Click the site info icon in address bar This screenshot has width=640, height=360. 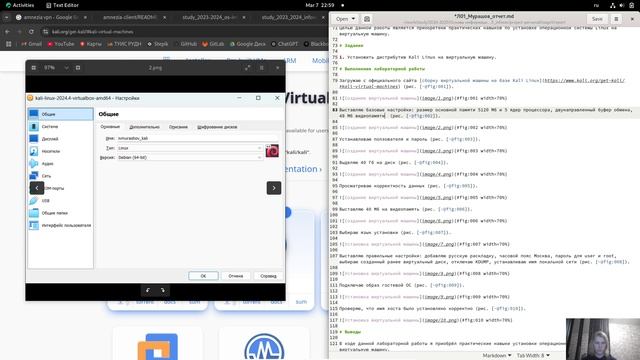[x=45, y=31]
